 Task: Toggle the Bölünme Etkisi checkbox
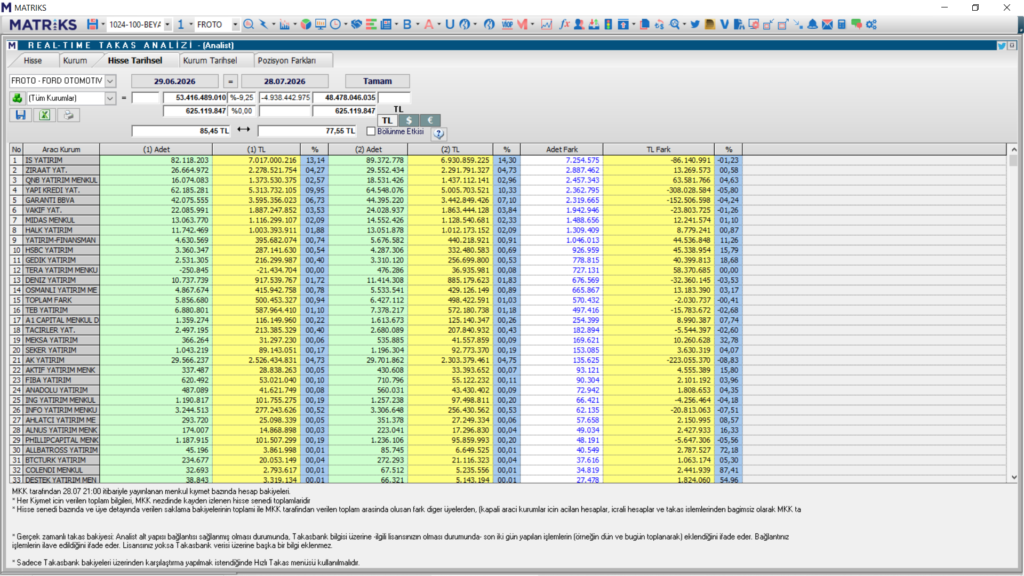(x=371, y=131)
